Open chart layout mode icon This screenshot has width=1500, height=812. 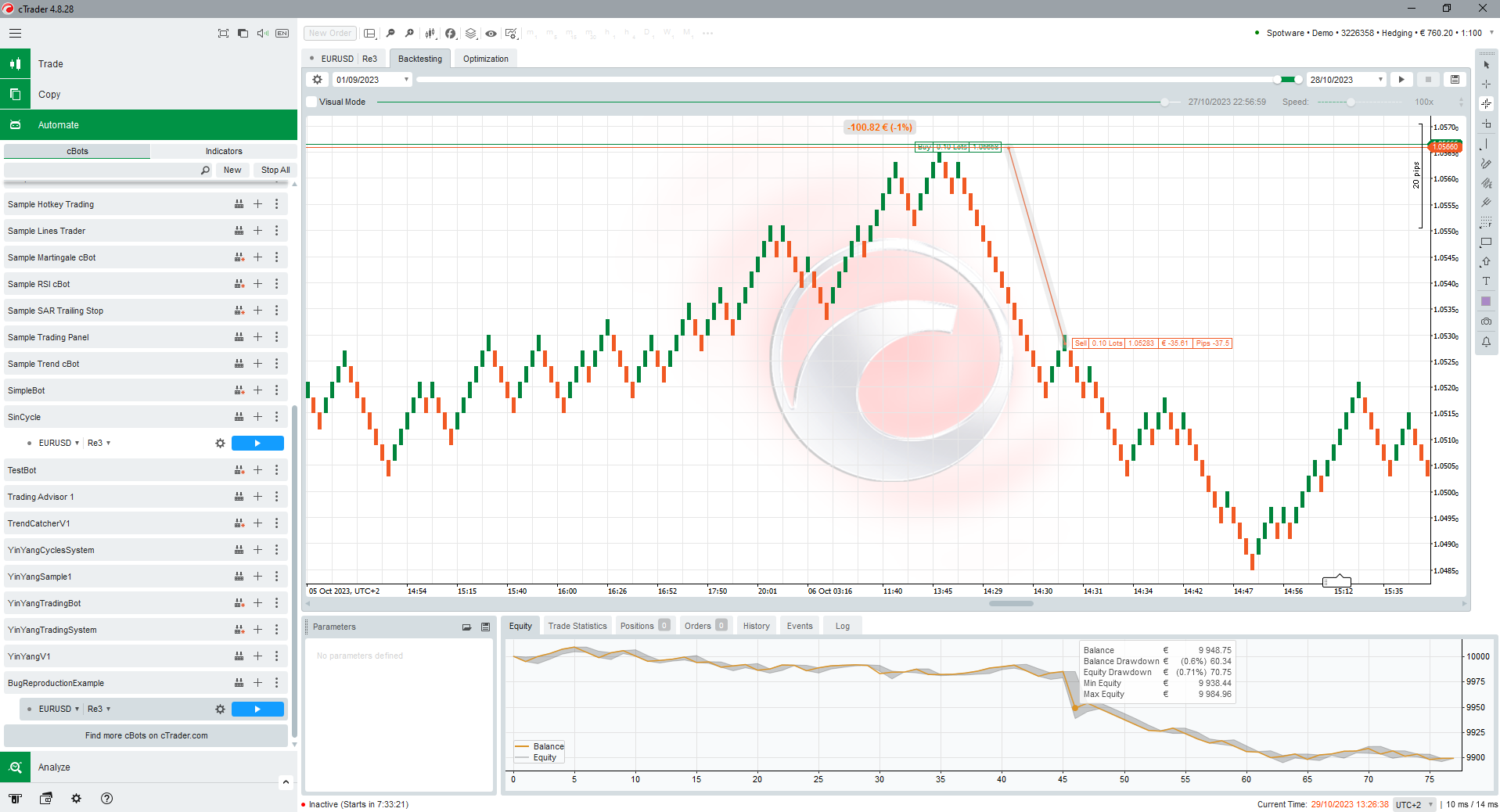coord(370,33)
